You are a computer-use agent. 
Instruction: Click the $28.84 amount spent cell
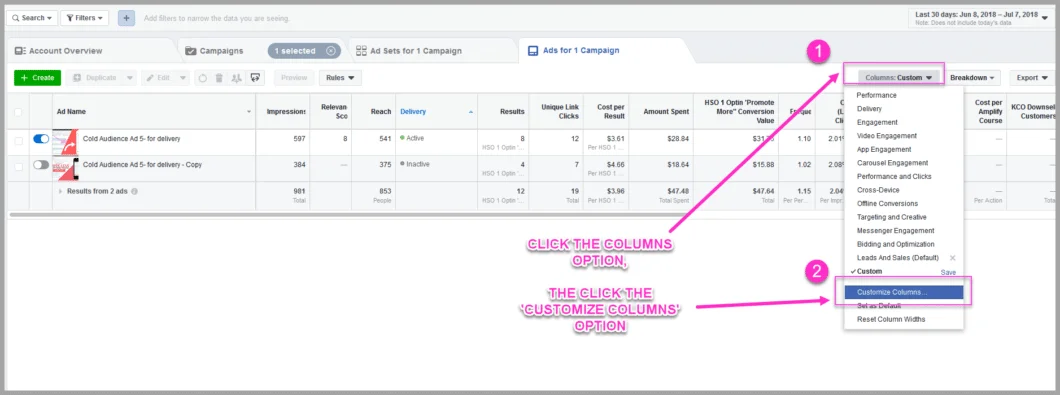pos(678,139)
